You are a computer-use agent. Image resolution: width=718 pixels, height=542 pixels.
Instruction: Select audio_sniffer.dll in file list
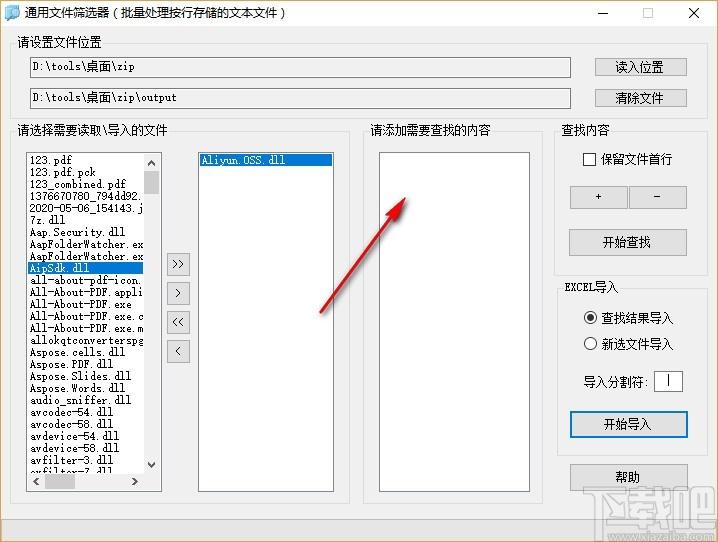point(86,400)
